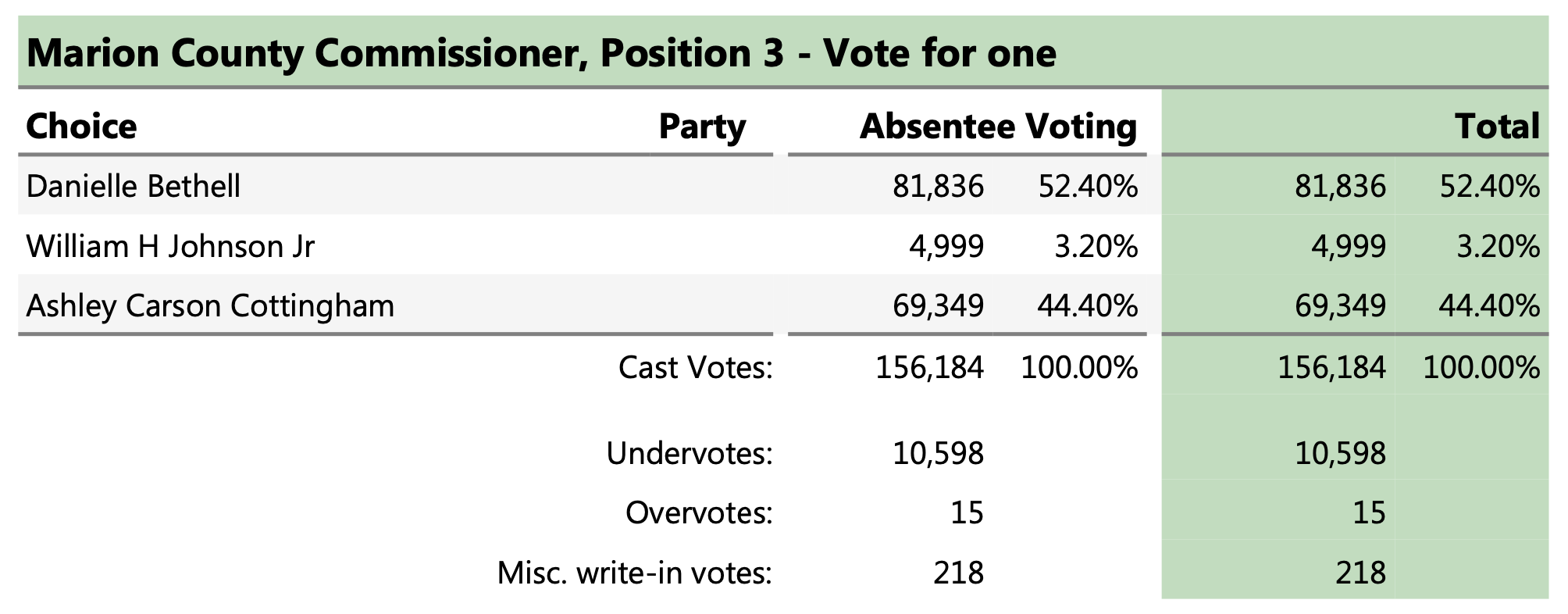Select the absentee undervotes value 10,598
Image resolution: width=1568 pixels, height=614 pixels.
tap(938, 453)
